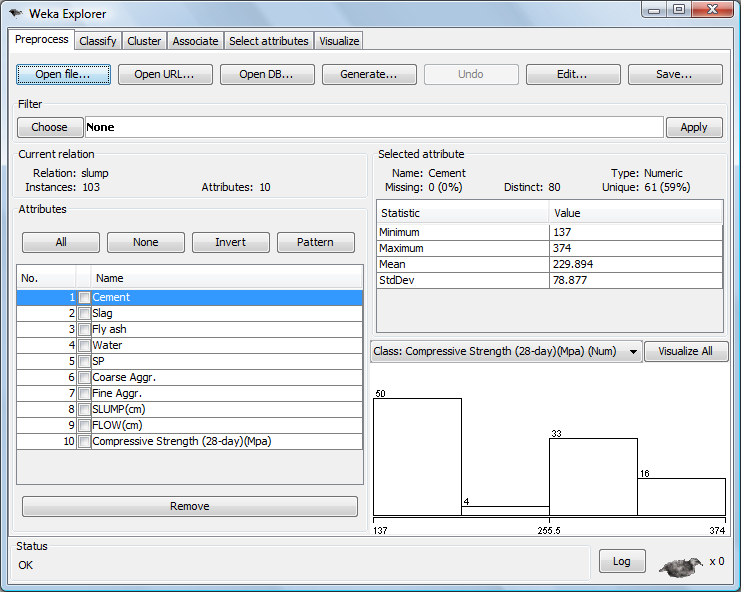The width and height of the screenshot is (741, 592).
Task: Open the Log window
Action: click(622, 561)
